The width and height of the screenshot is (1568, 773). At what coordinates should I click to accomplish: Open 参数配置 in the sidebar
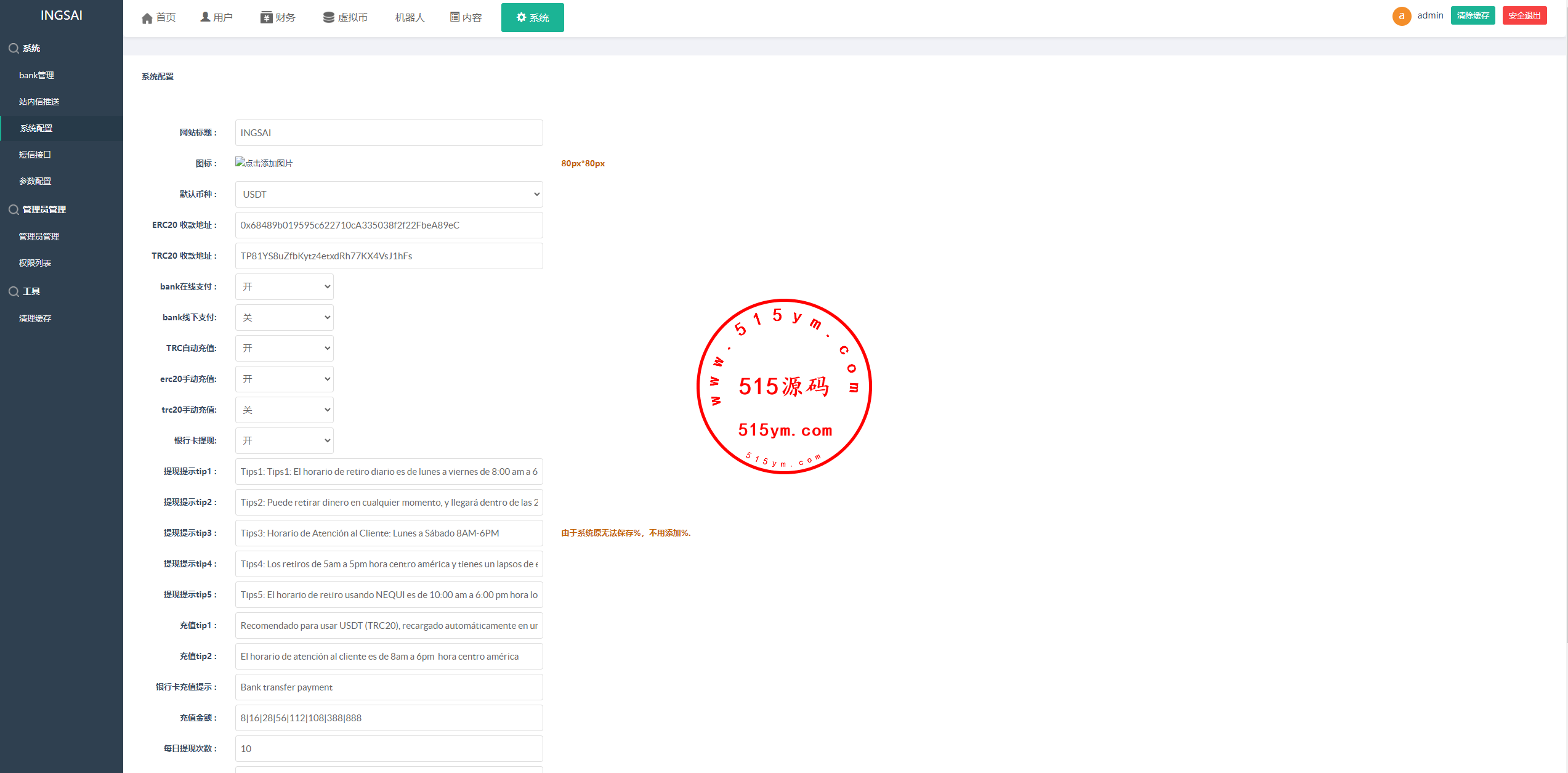click(x=35, y=181)
